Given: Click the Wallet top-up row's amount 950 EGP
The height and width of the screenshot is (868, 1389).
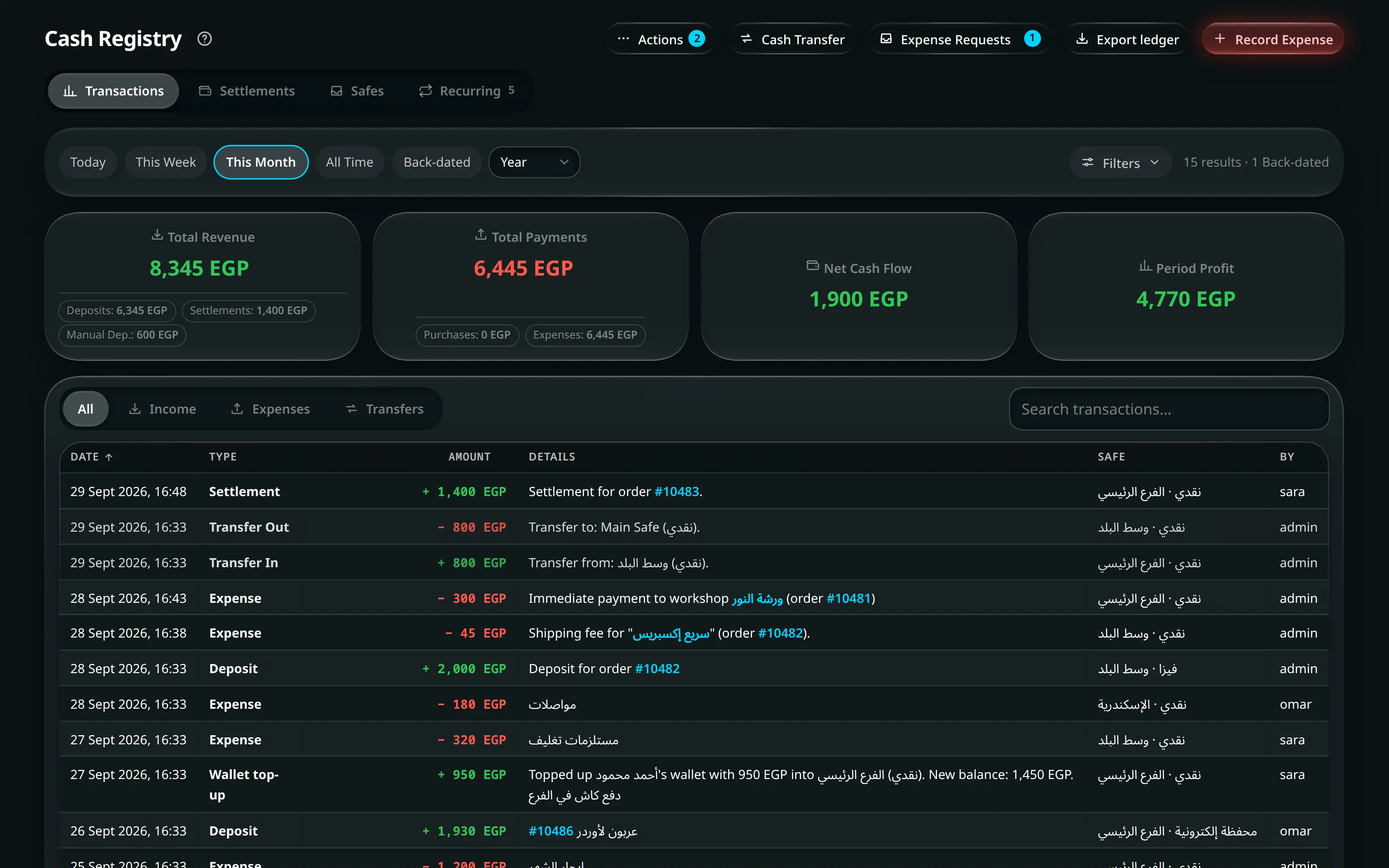Looking at the screenshot, I should click(x=472, y=775).
